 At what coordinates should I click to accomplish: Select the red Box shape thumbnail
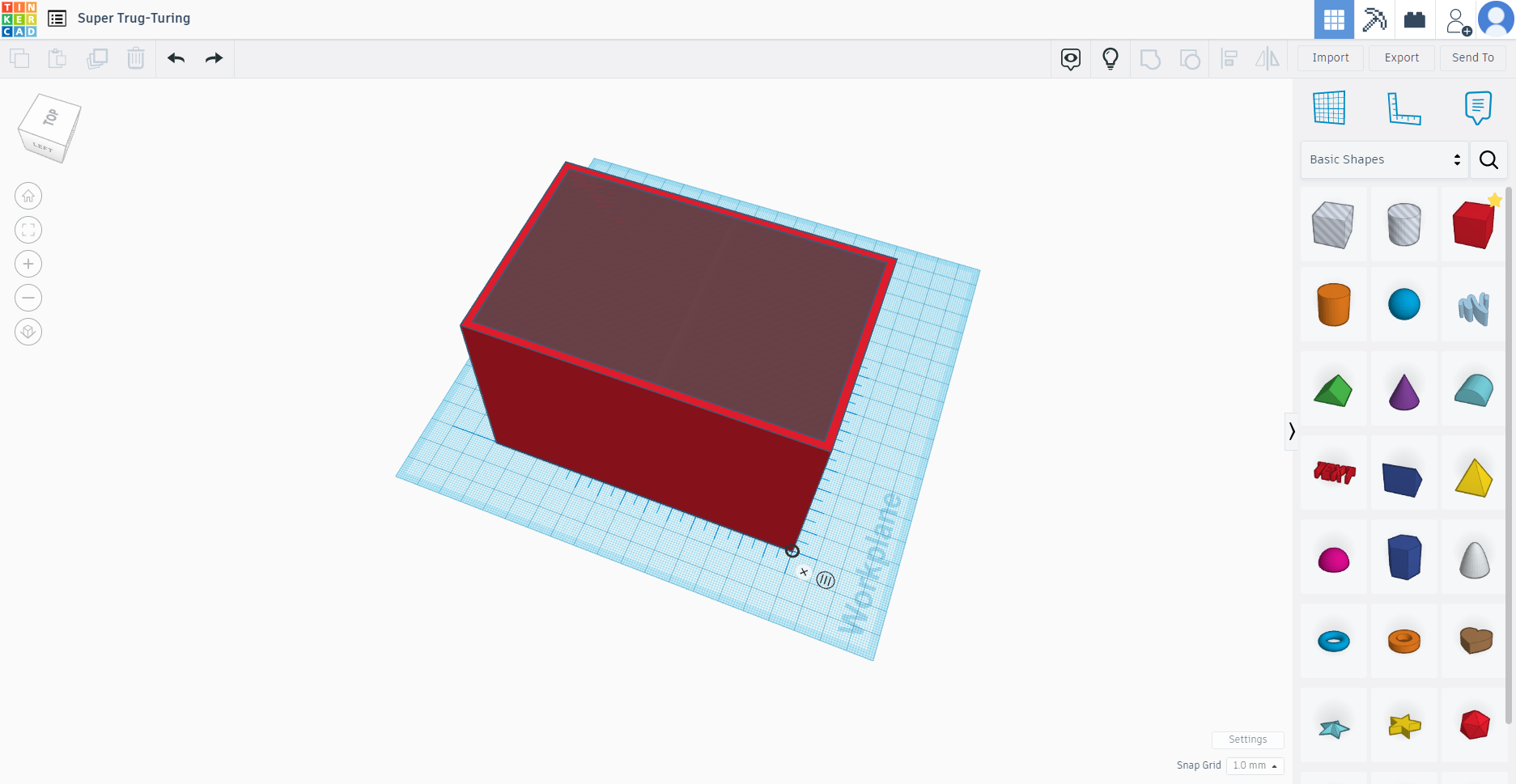pyautogui.click(x=1474, y=224)
